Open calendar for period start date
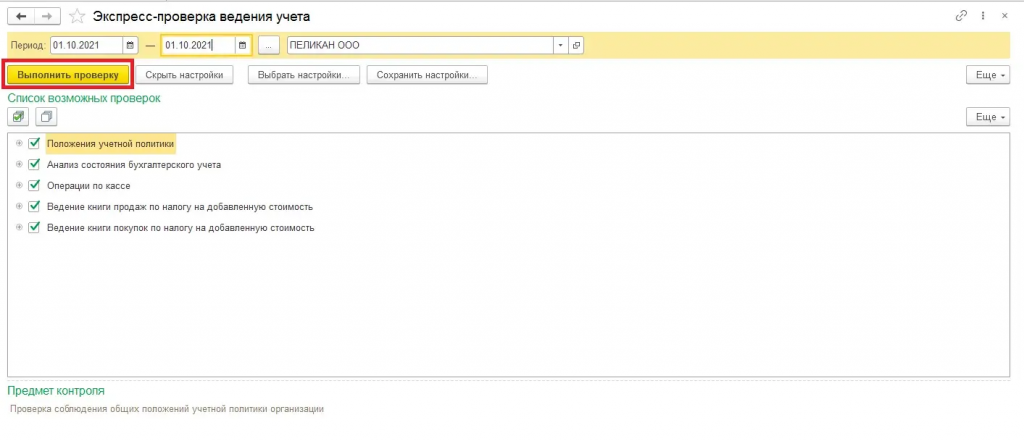The width and height of the screenshot is (1024, 441). click(x=130, y=45)
